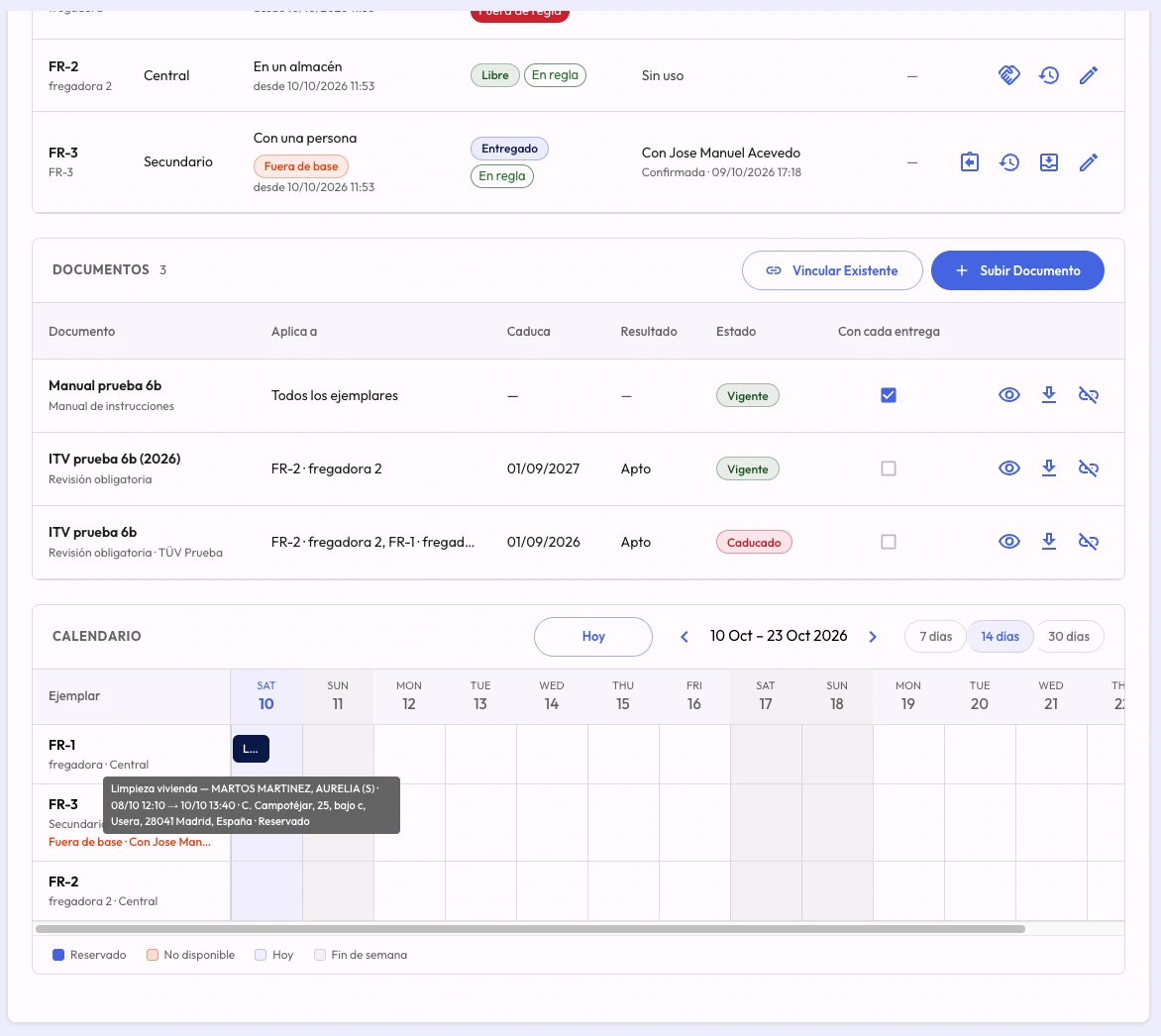Open the FR-1 reservation block on Saturday 10
Viewport: 1161px width, 1036px height.
tap(251, 749)
